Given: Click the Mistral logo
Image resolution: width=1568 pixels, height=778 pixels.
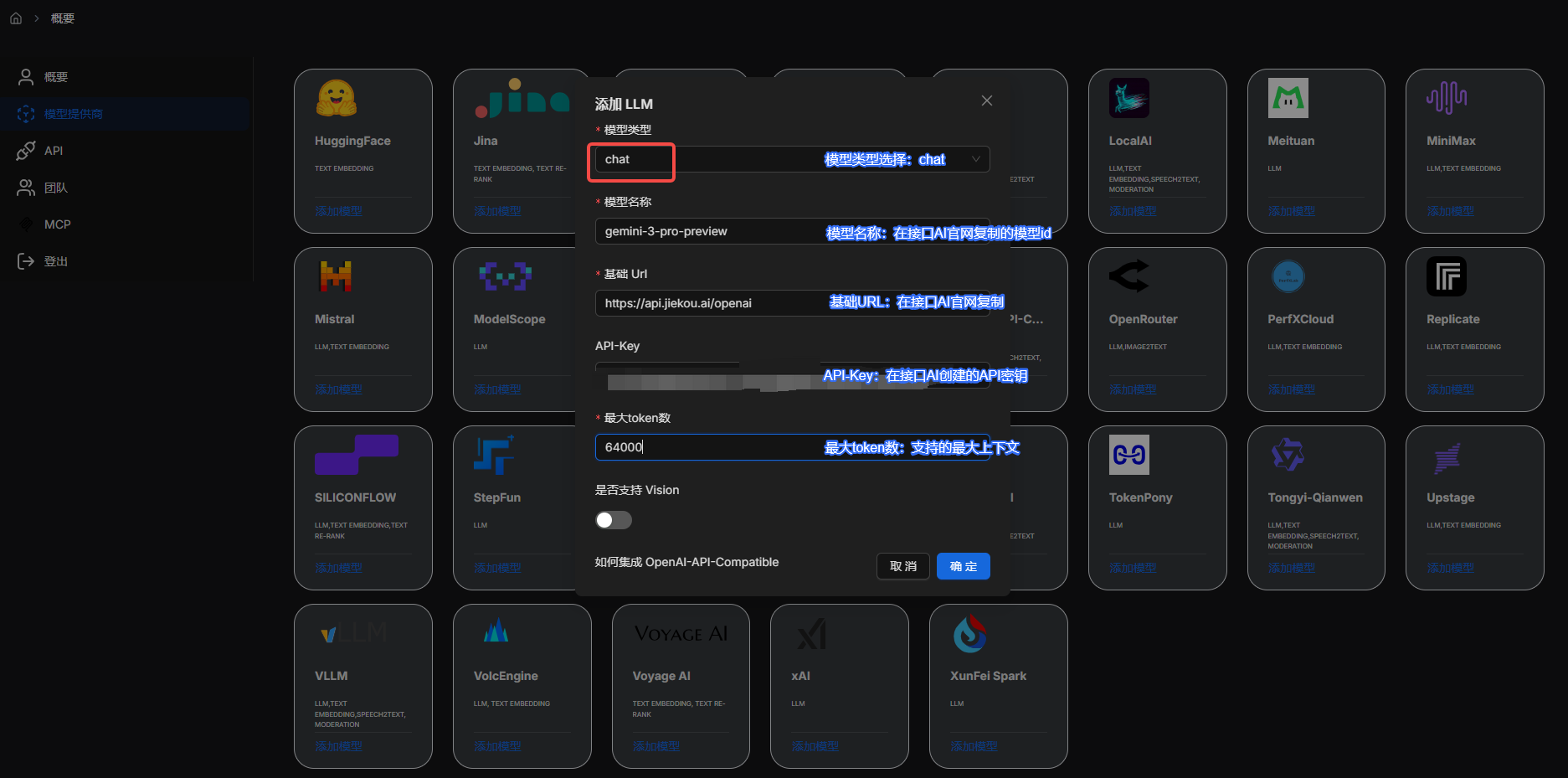Looking at the screenshot, I should tap(336, 276).
